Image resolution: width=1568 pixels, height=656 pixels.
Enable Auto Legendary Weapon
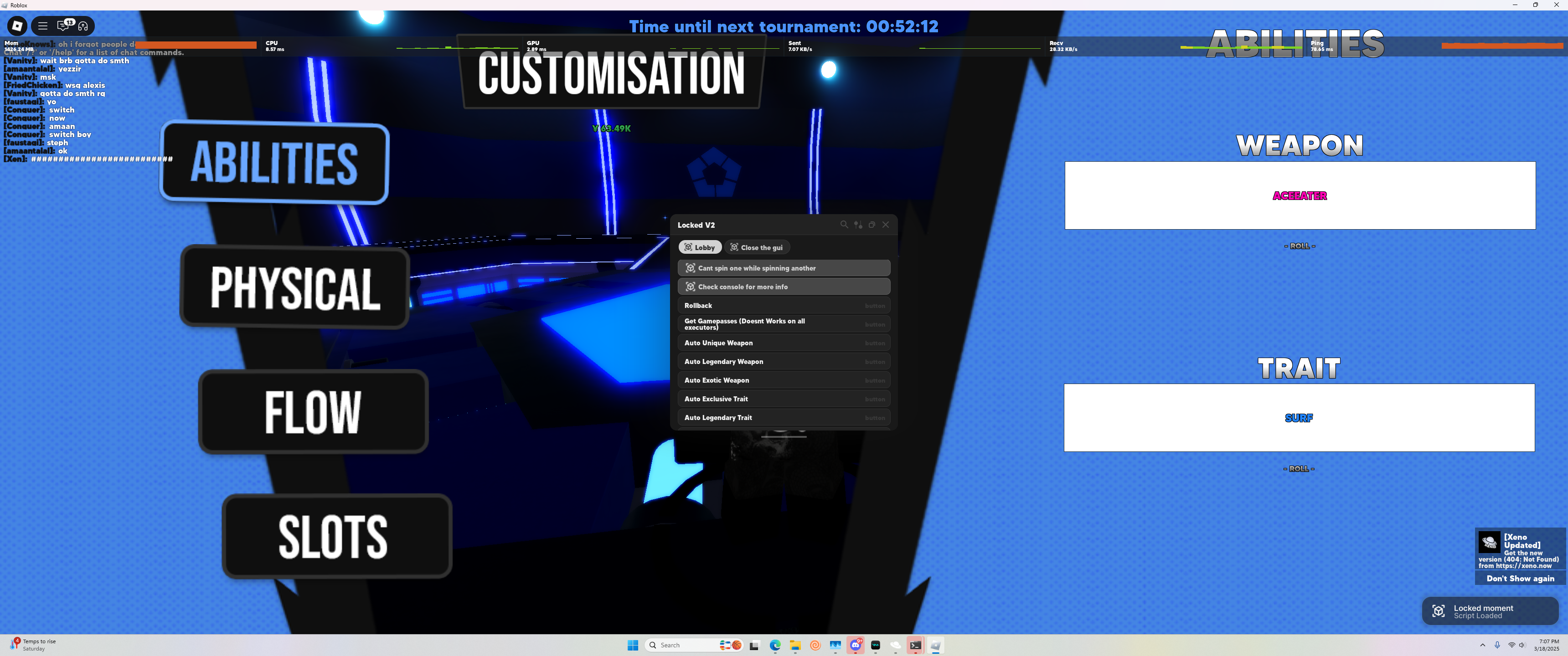(x=784, y=361)
